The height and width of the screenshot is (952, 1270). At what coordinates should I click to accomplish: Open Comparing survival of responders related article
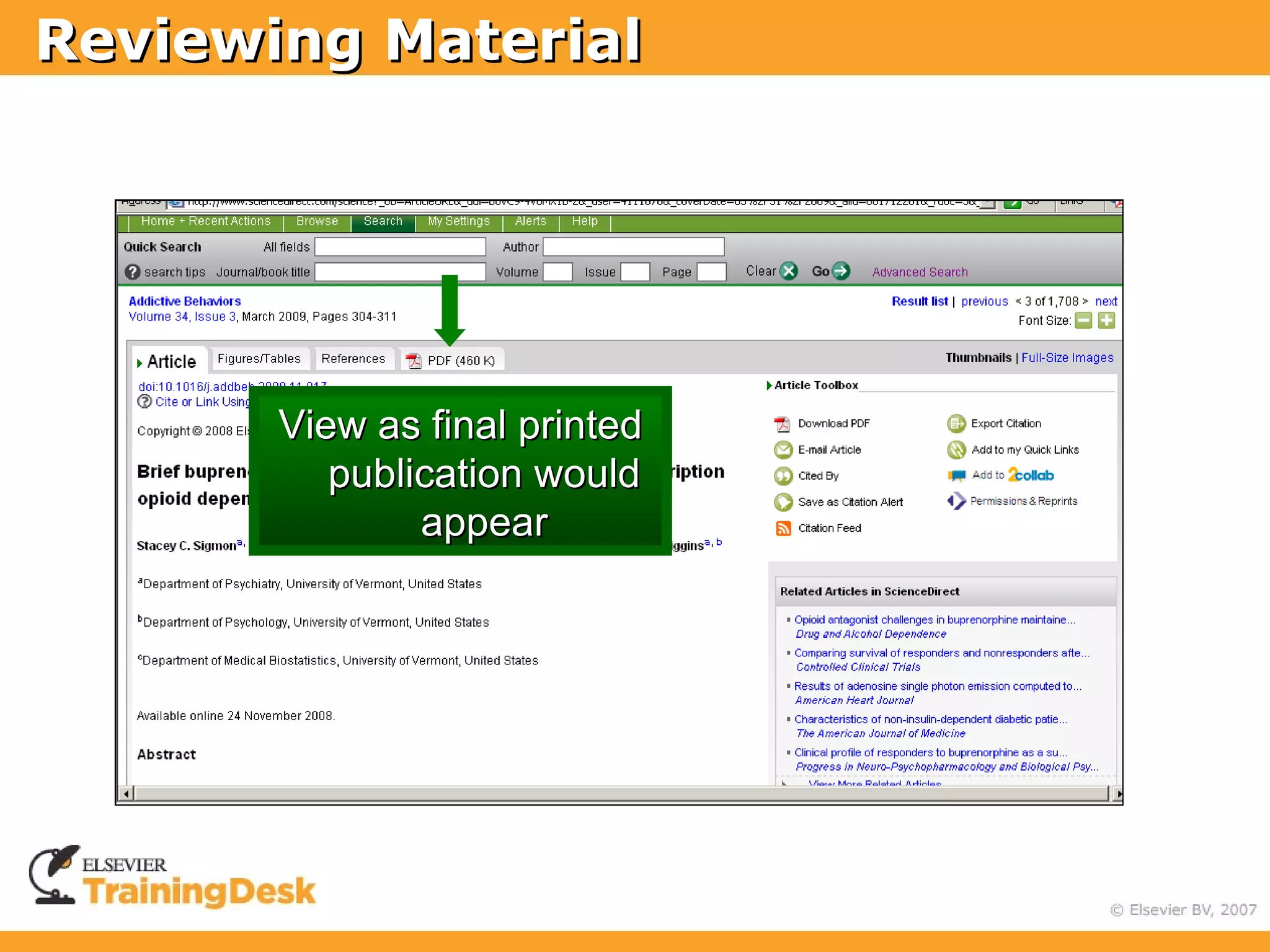(941, 653)
